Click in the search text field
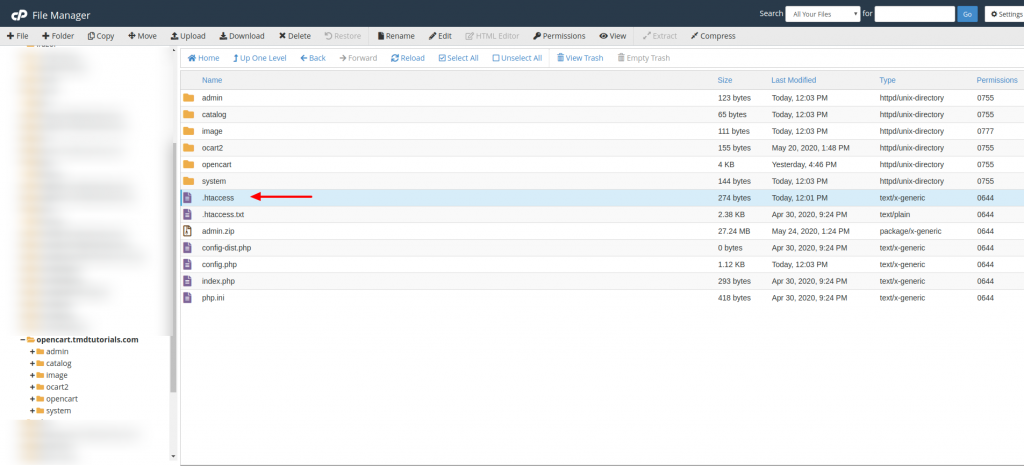1024x466 pixels. [x=914, y=14]
